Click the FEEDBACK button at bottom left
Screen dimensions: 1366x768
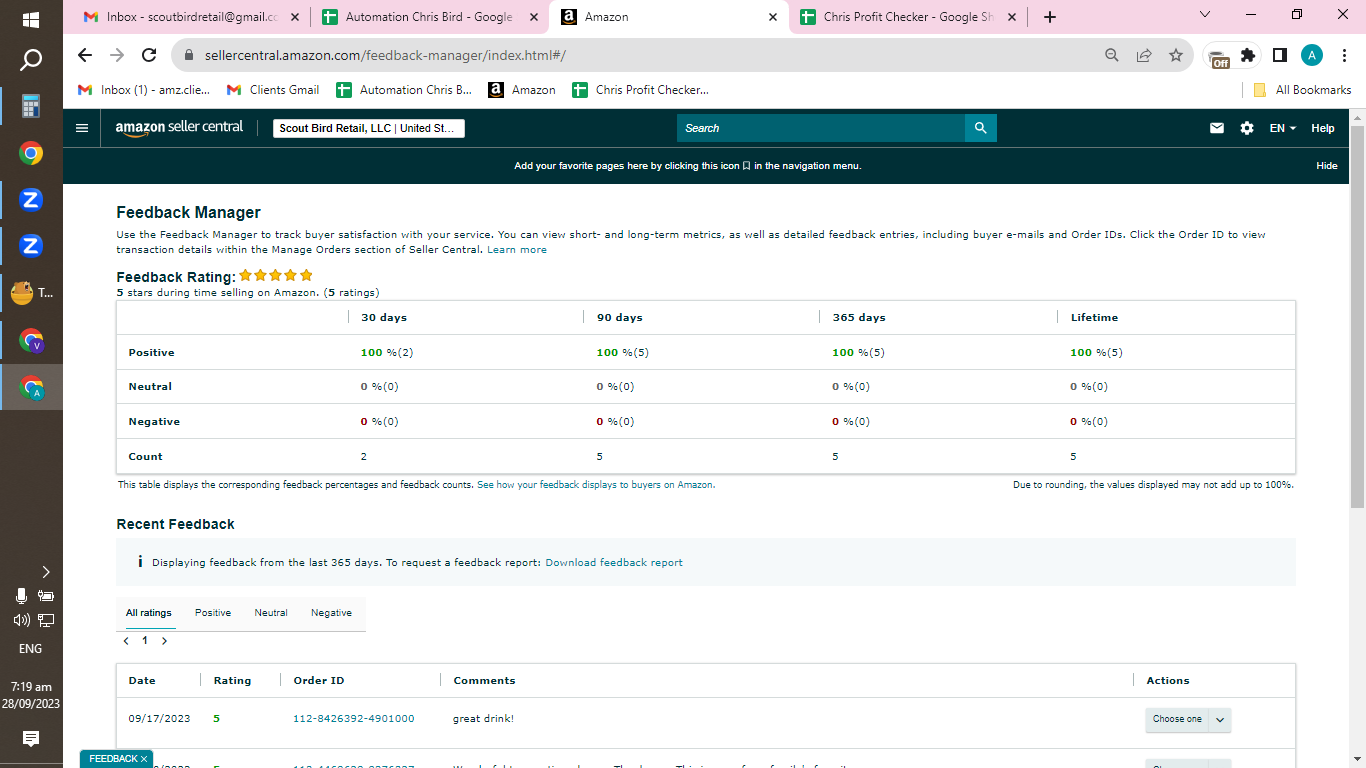(x=116, y=759)
